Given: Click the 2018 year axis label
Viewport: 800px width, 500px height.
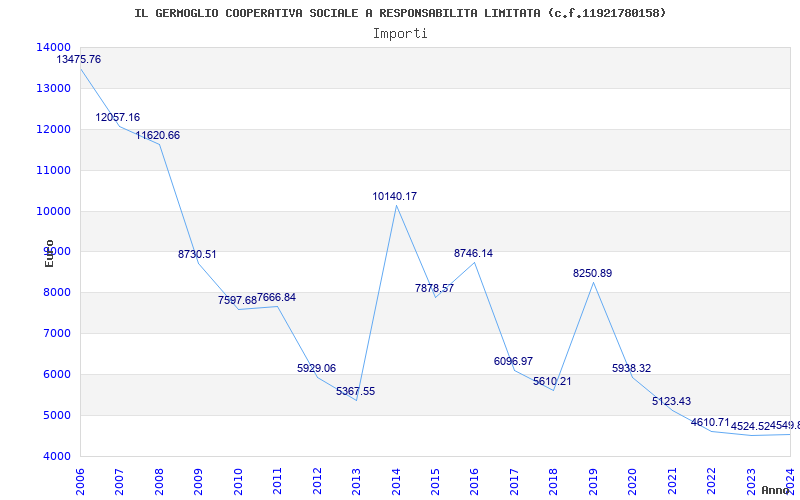Looking at the screenshot, I should 554,480.
